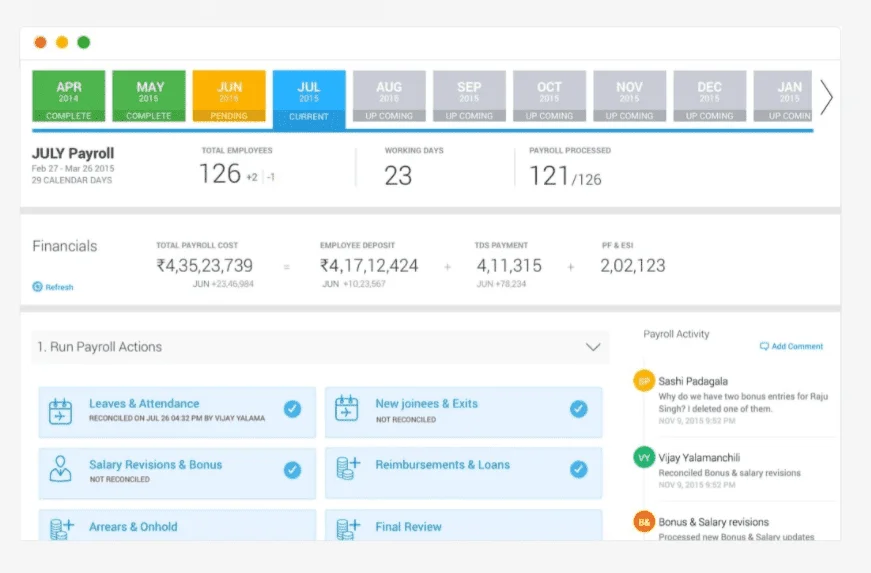The image size is (871, 573).
Task: Click the Final Review action link
Action: click(x=408, y=527)
